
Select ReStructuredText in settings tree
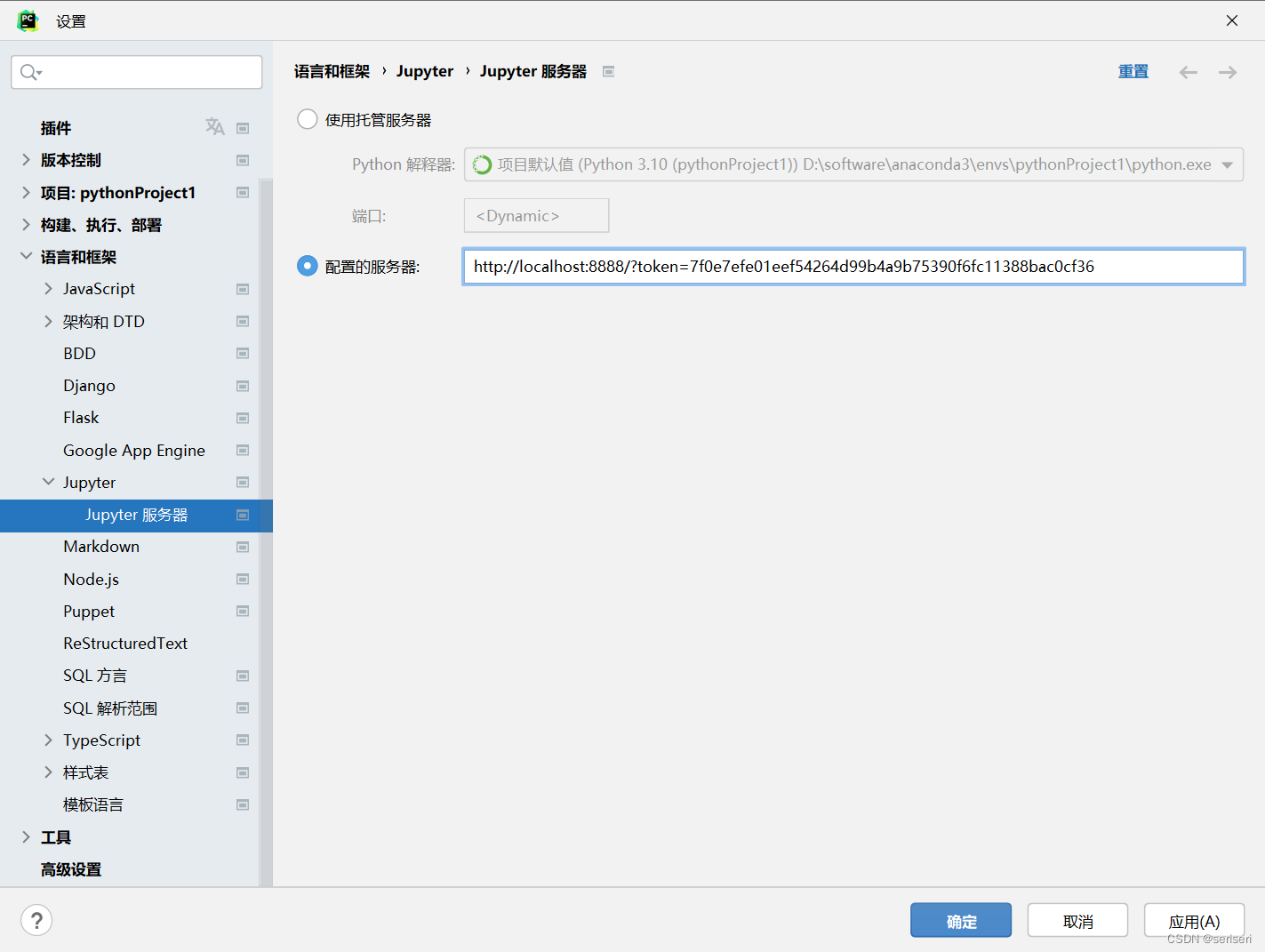(x=125, y=643)
